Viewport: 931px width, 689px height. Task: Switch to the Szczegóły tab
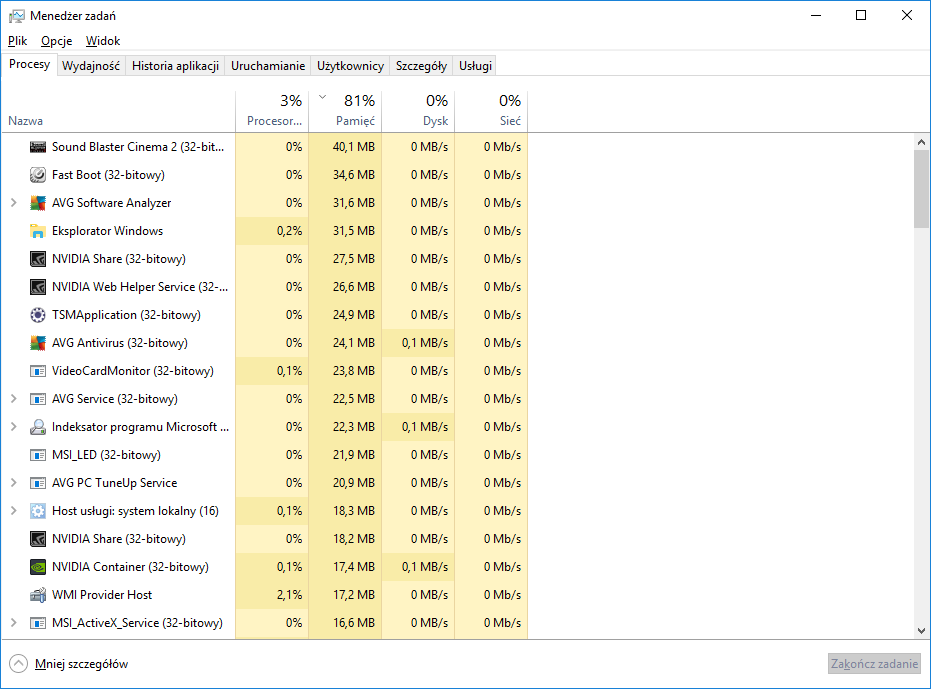[421, 66]
